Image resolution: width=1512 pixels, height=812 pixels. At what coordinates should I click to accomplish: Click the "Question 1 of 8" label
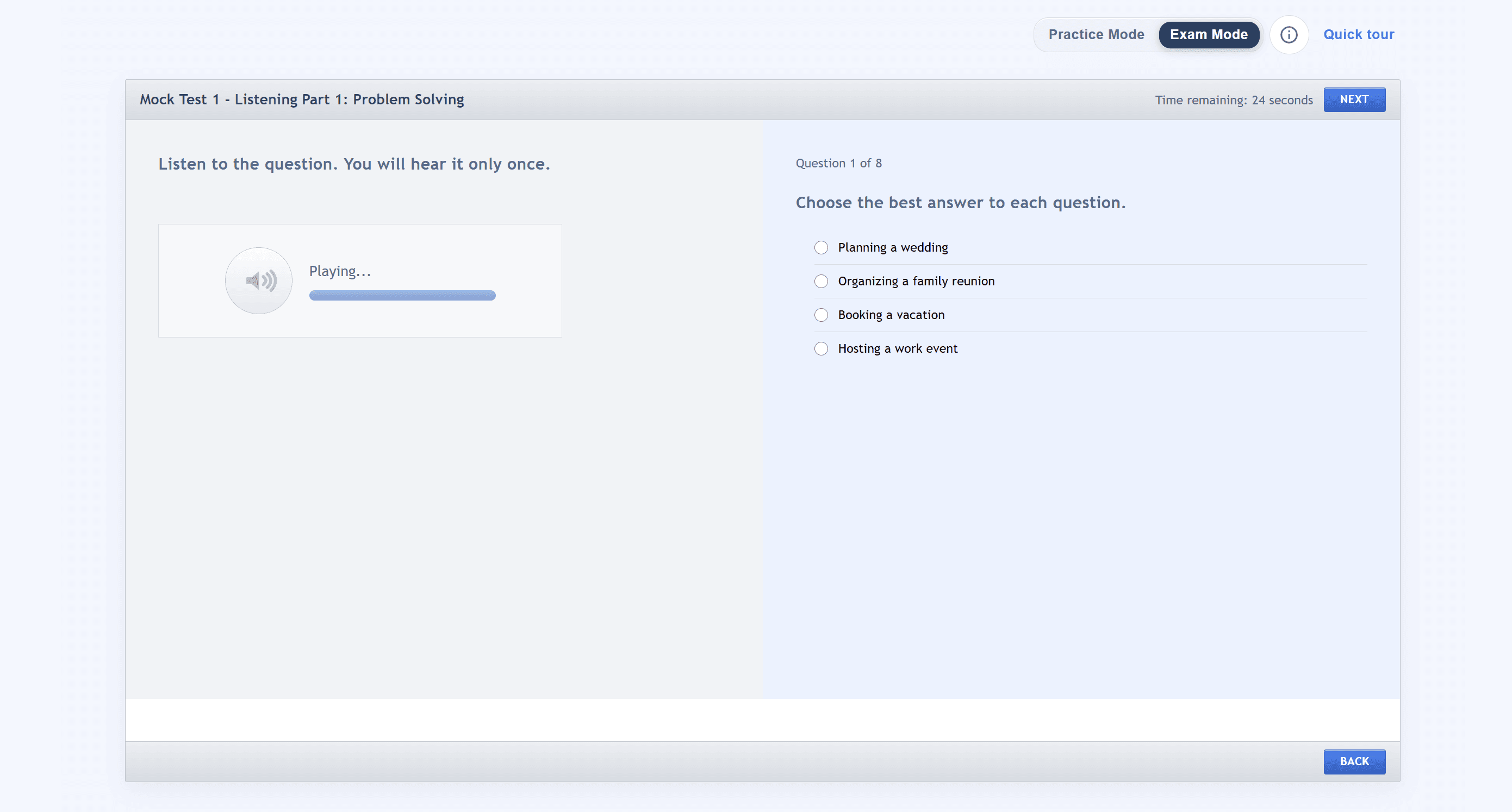pyautogui.click(x=838, y=163)
